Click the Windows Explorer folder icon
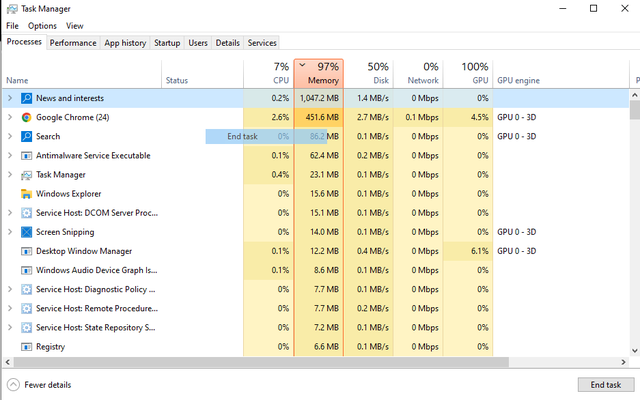The width and height of the screenshot is (640, 400). point(27,194)
